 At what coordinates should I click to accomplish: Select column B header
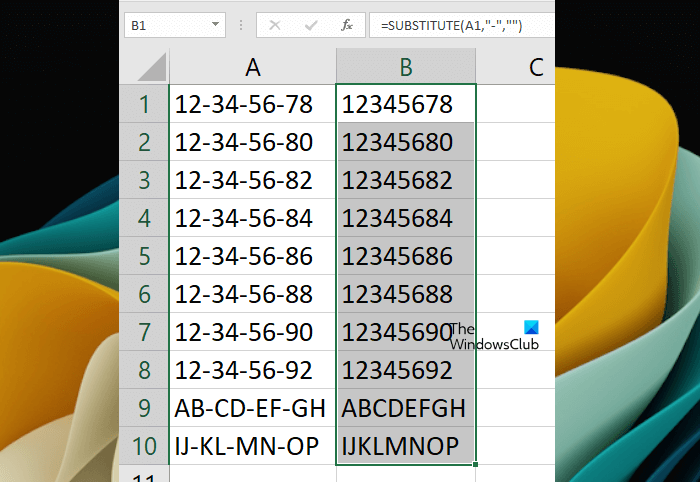point(406,67)
